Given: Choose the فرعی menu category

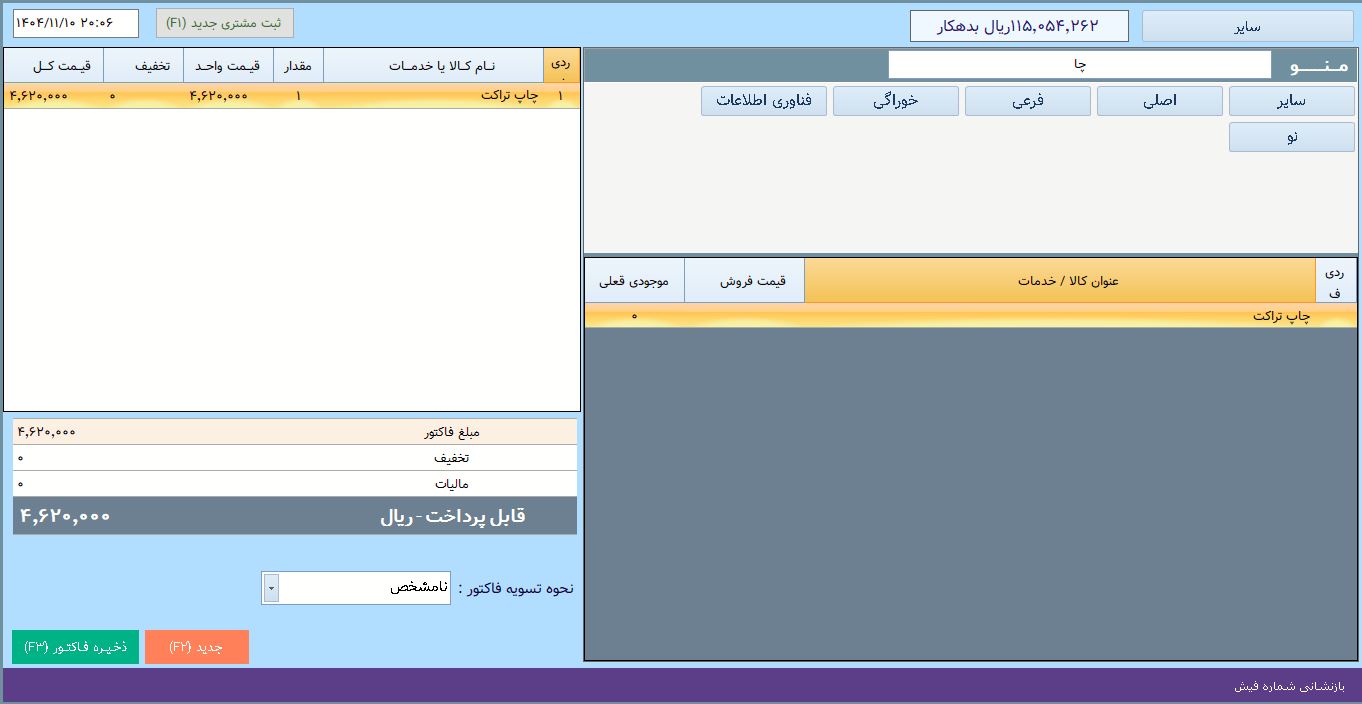Looking at the screenshot, I should click(x=1027, y=101).
